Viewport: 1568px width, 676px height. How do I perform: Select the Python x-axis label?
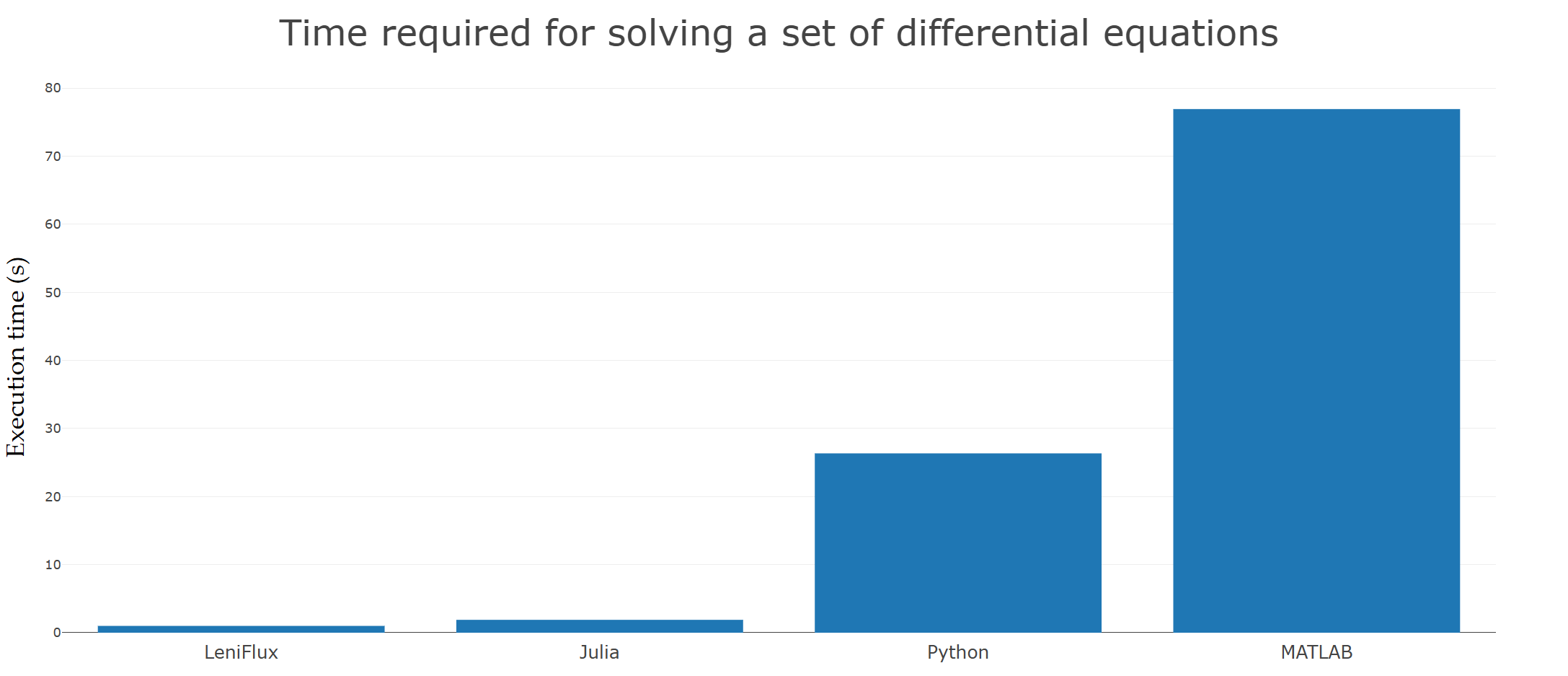(x=957, y=653)
